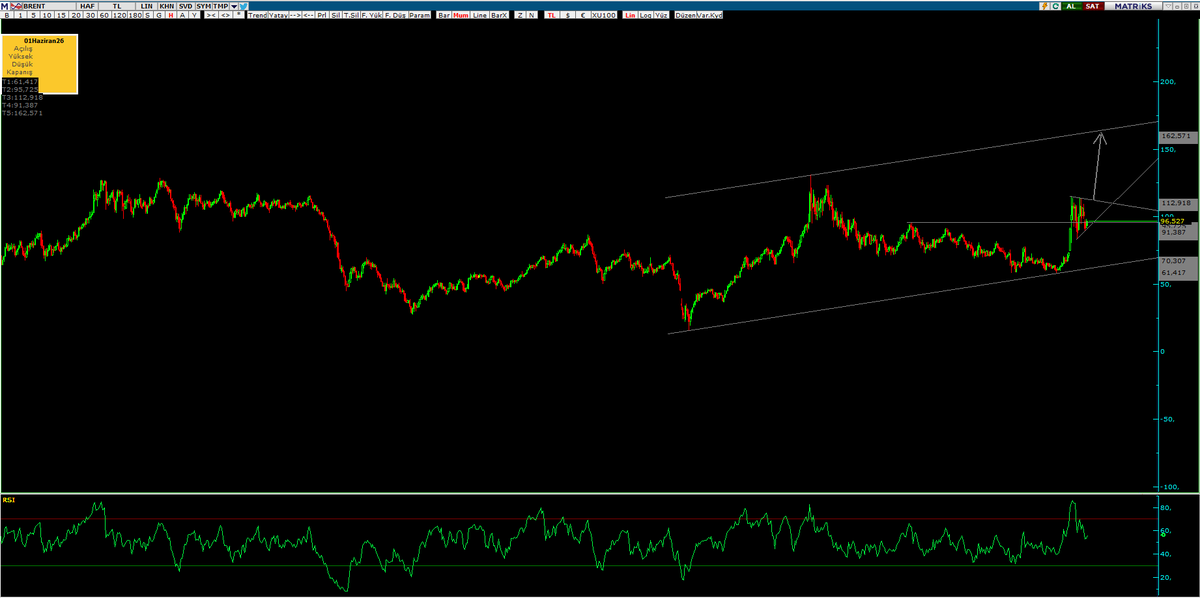Click the Sil delete button

336,15
